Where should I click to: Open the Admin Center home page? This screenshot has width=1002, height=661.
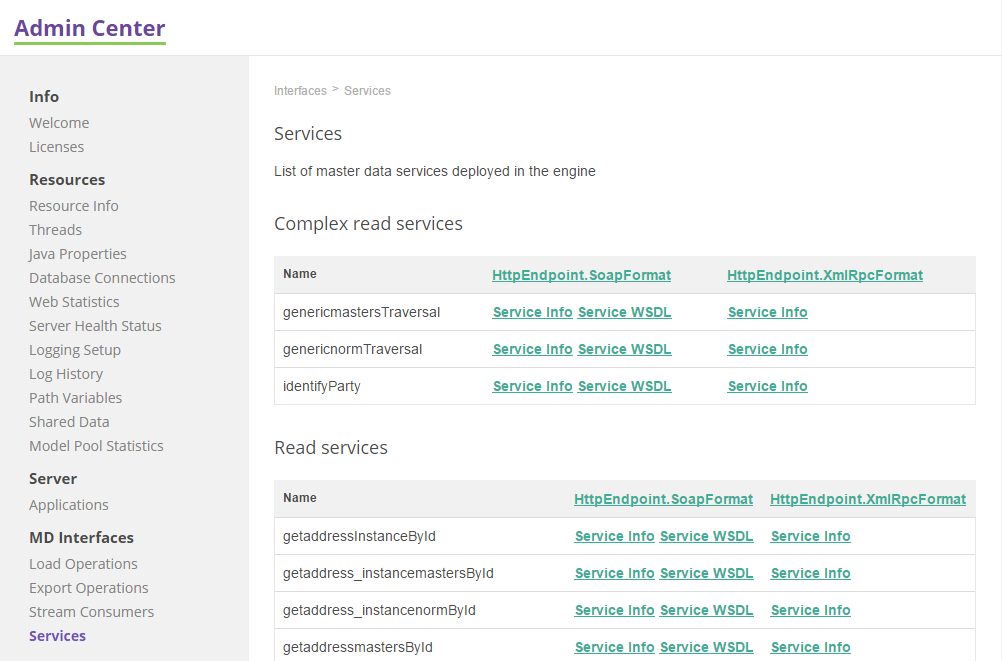point(89,27)
